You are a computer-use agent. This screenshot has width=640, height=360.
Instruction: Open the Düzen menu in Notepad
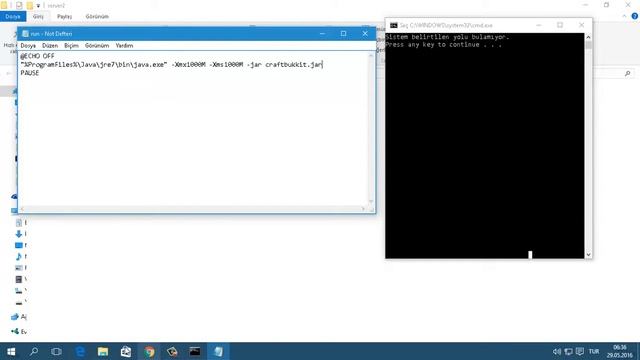pyautogui.click(x=50, y=46)
